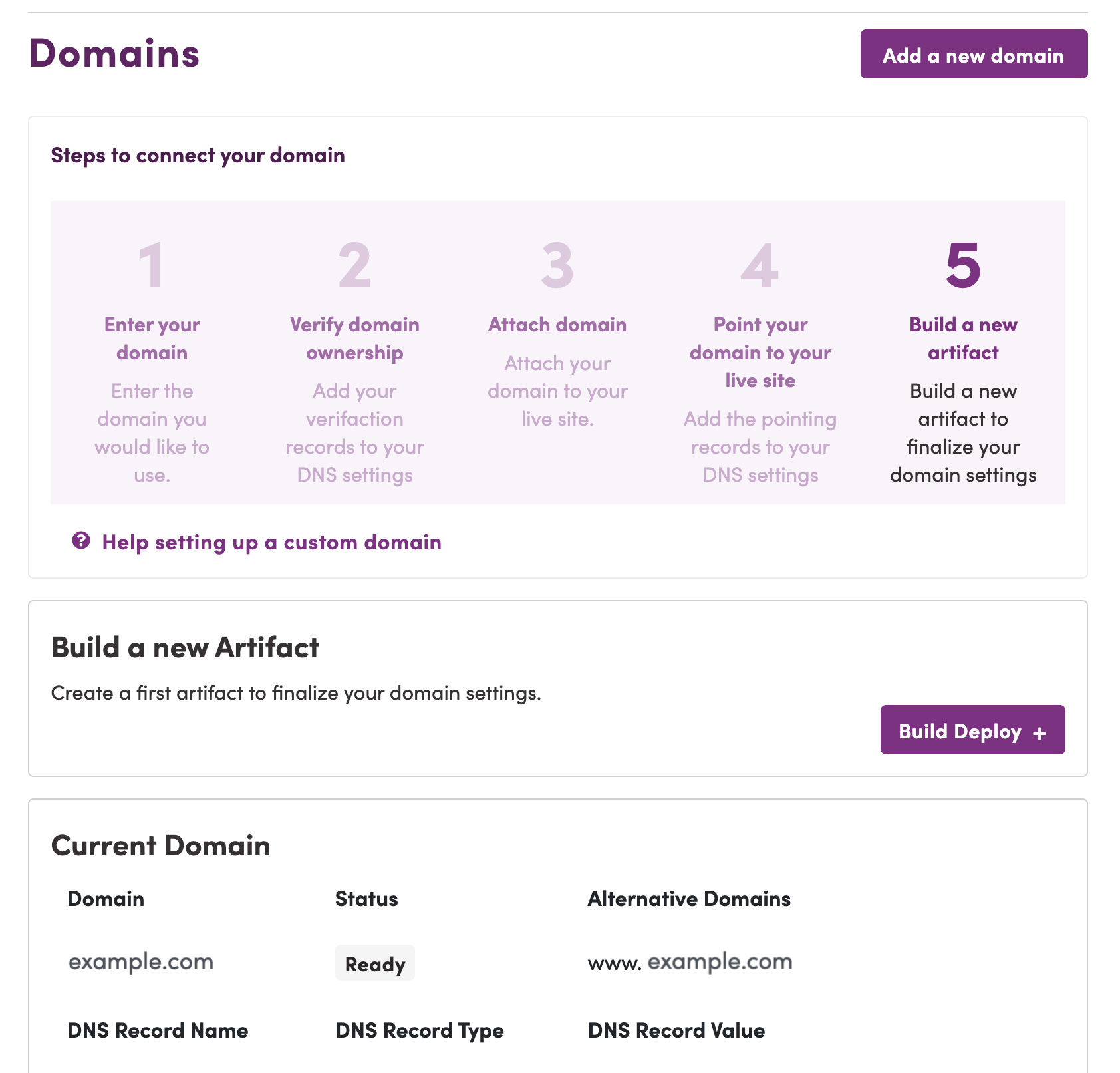Click the Domains page heading
The height and width of the screenshot is (1073, 1120).
click(x=114, y=53)
